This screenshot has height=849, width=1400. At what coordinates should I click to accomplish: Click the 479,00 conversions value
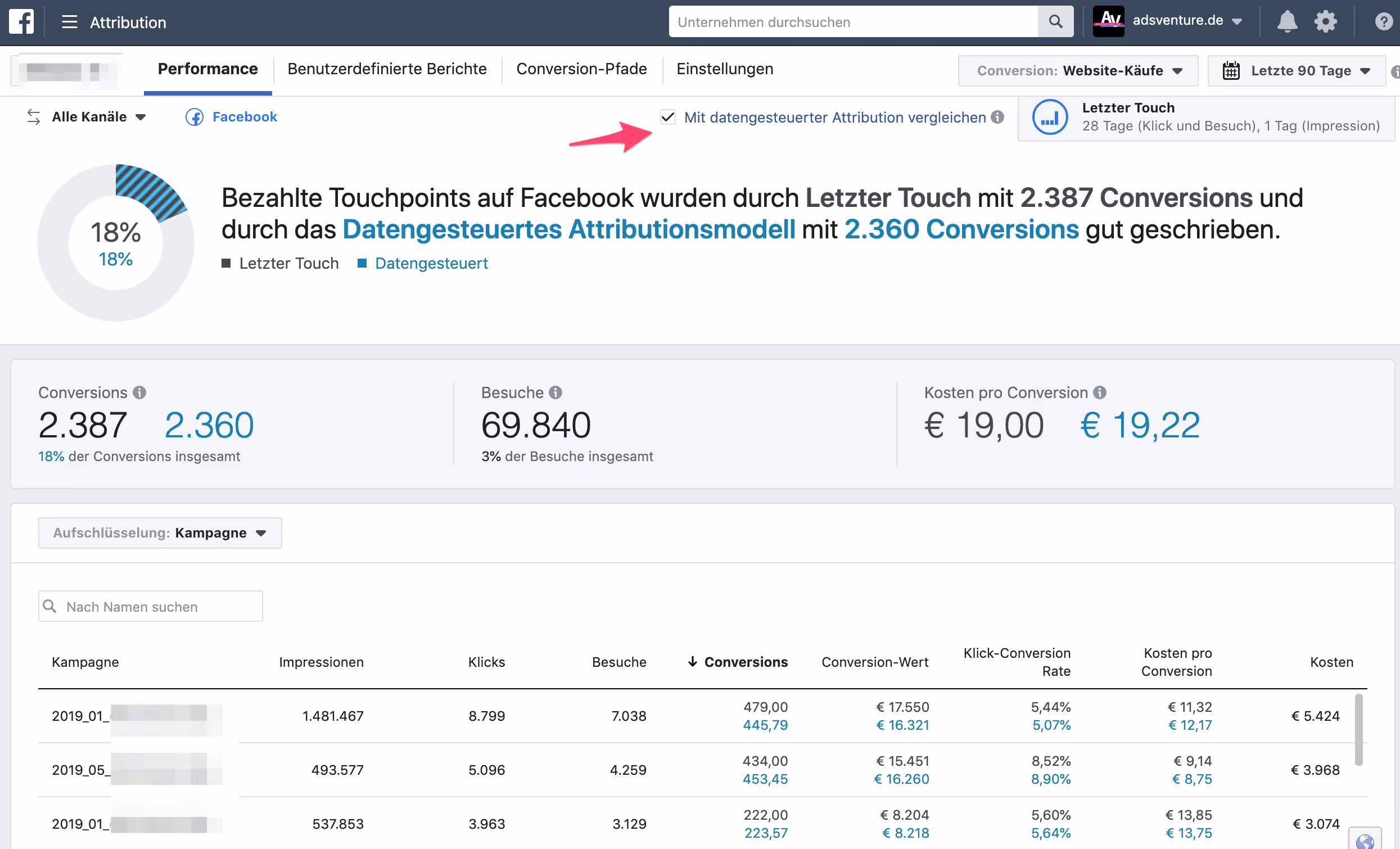[x=765, y=706]
